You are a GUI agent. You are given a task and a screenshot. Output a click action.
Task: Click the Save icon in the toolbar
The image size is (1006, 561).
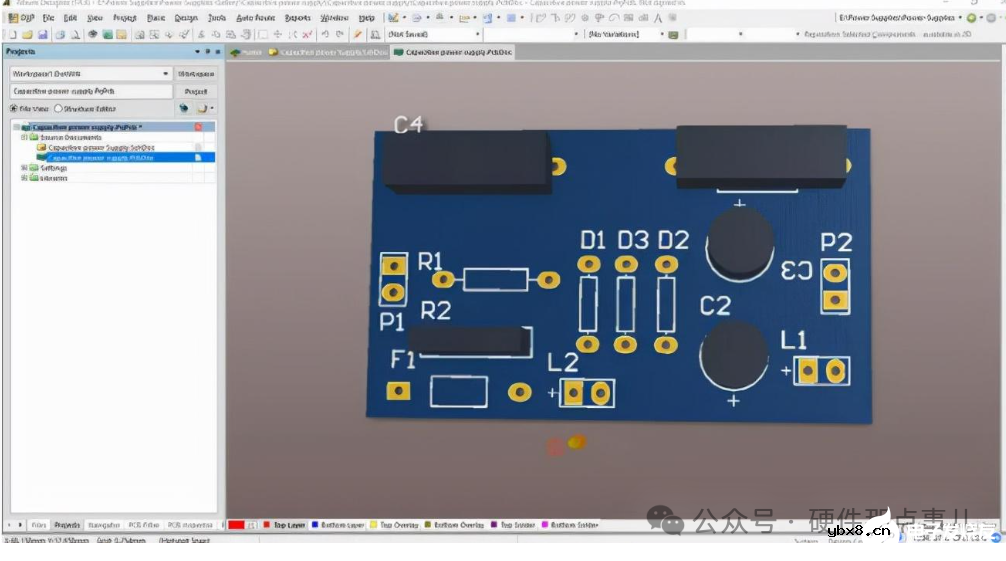[42, 35]
